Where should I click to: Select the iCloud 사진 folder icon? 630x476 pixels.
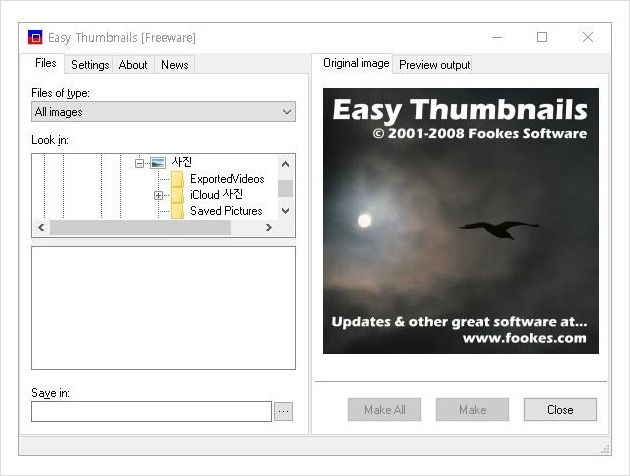coord(177,195)
